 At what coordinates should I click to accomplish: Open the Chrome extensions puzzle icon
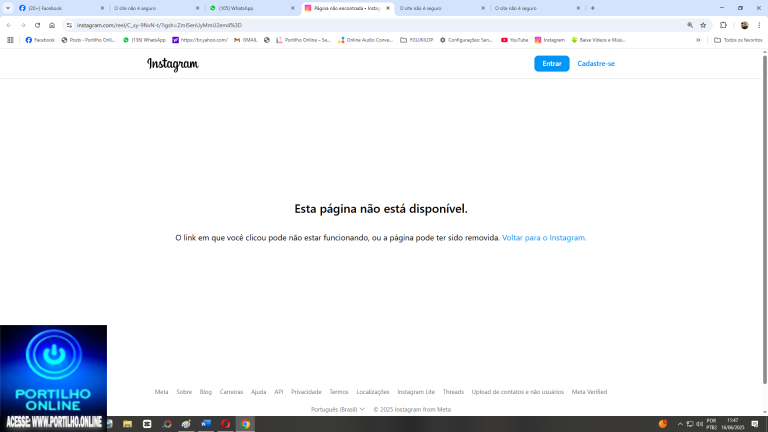point(723,25)
